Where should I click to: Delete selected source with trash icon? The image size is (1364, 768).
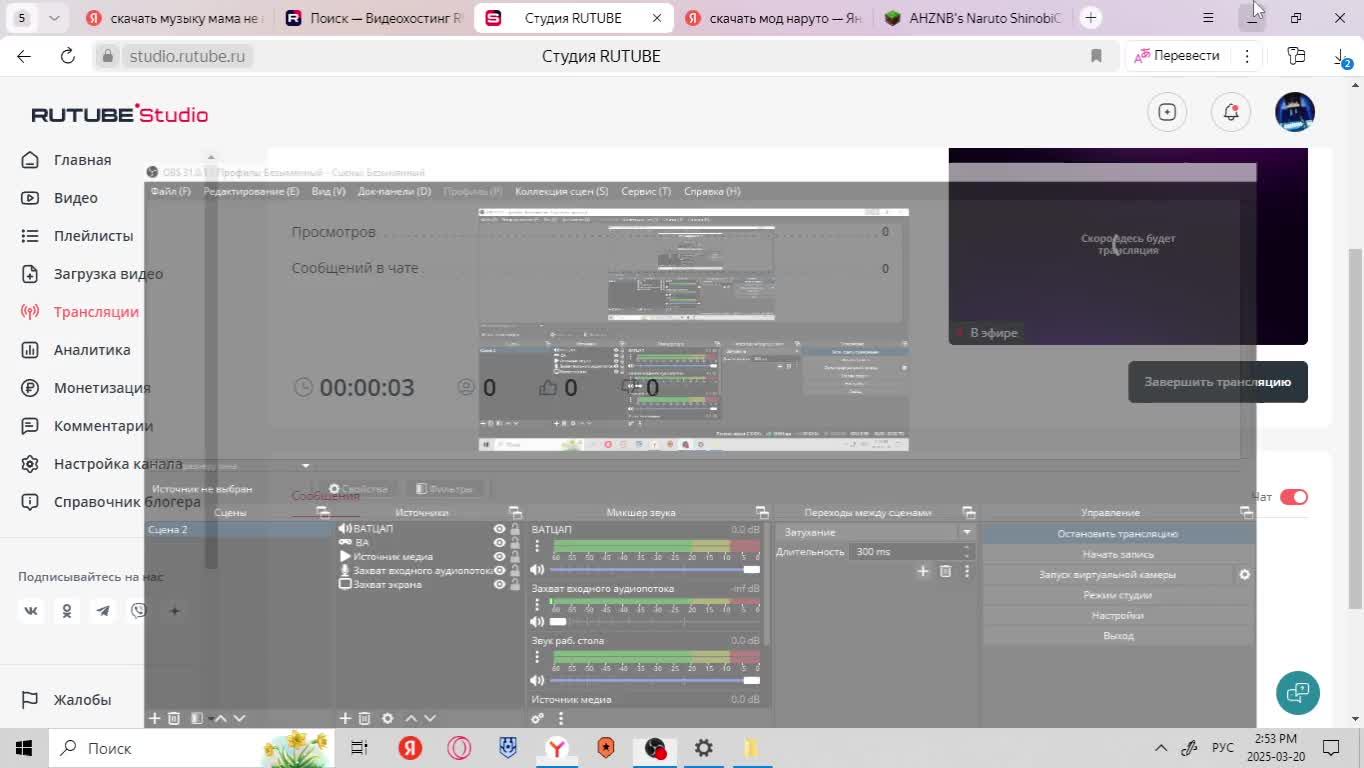click(365, 718)
